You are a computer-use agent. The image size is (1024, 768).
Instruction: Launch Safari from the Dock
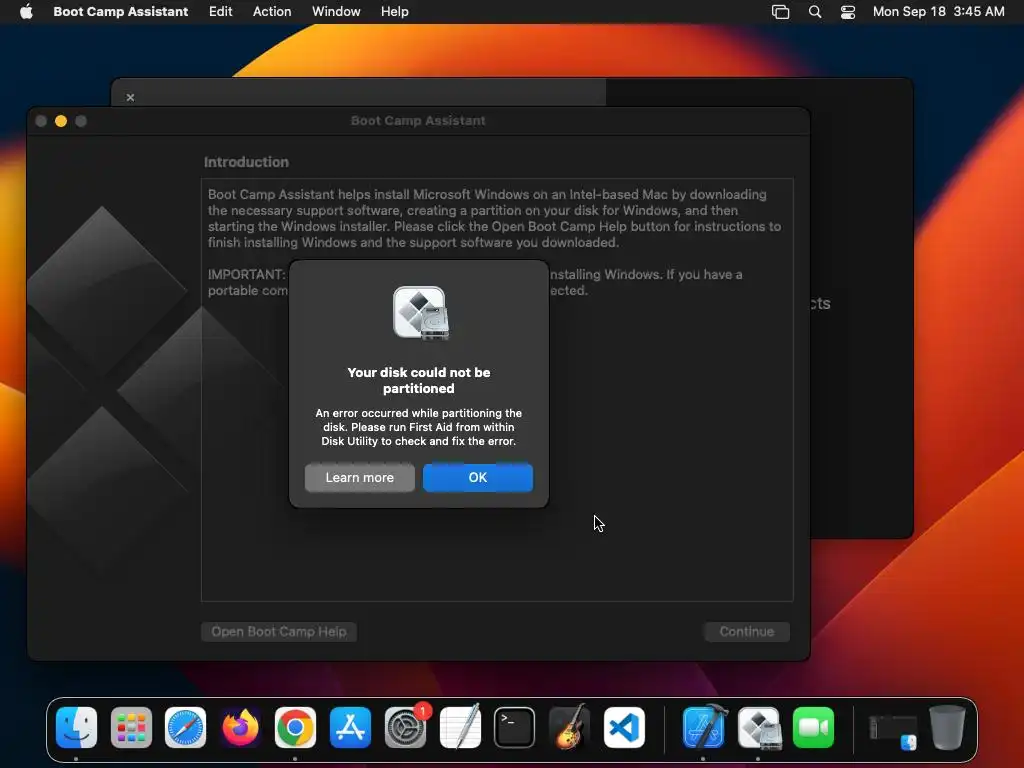tap(185, 728)
